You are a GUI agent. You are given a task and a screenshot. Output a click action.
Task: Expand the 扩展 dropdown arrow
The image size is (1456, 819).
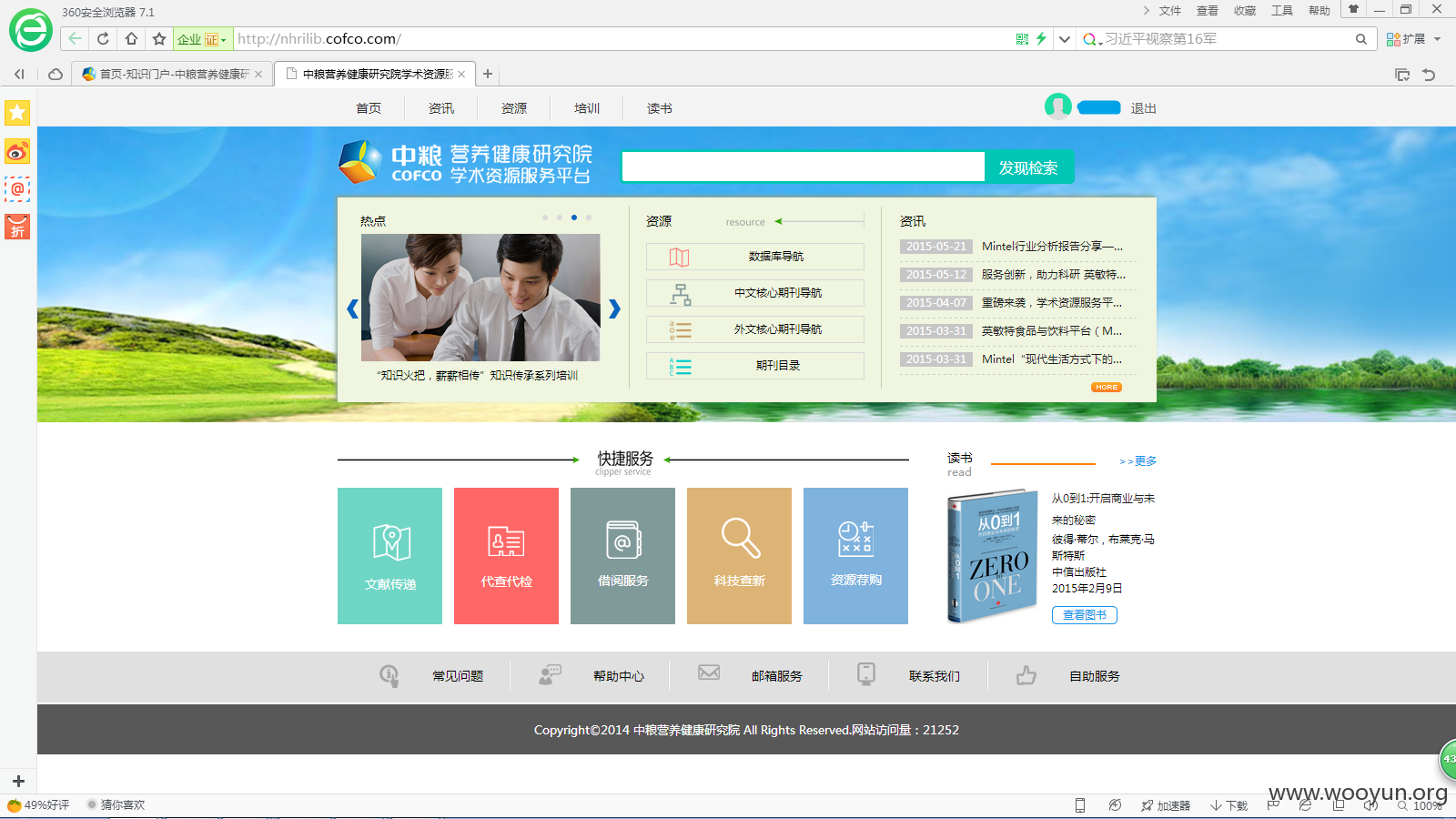tap(1438, 39)
